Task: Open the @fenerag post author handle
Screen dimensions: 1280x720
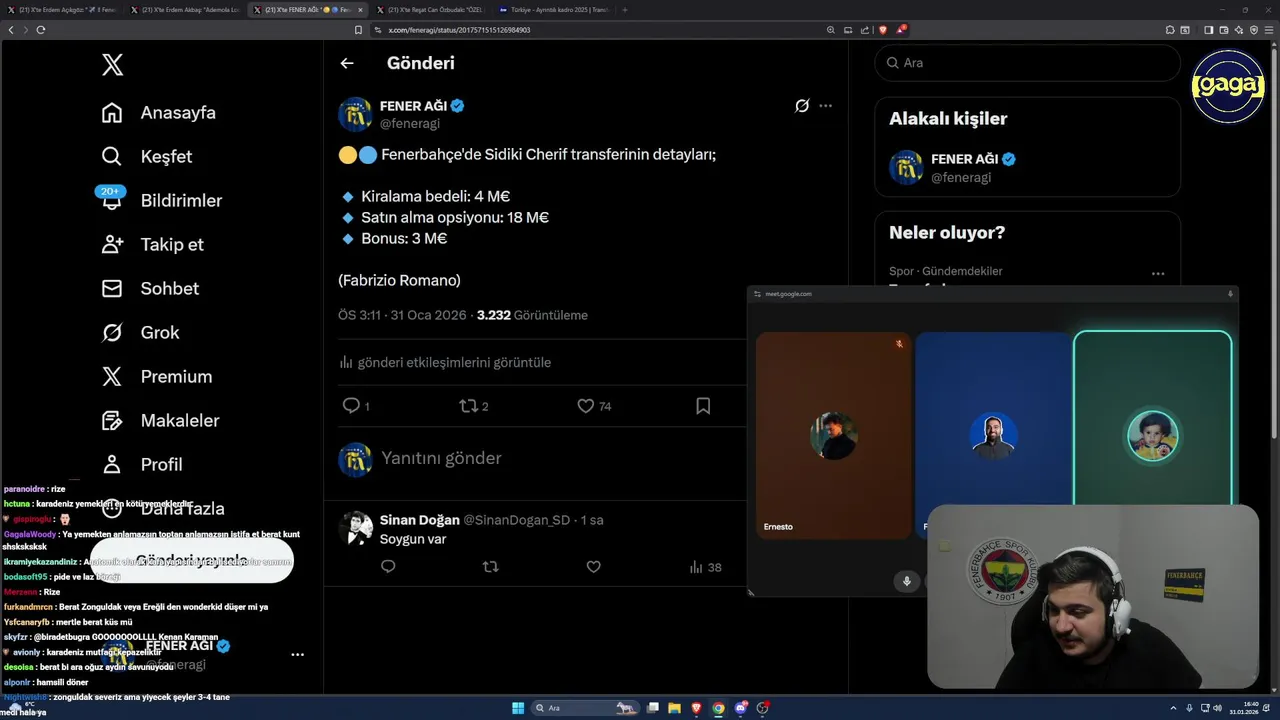Action: tap(410, 123)
